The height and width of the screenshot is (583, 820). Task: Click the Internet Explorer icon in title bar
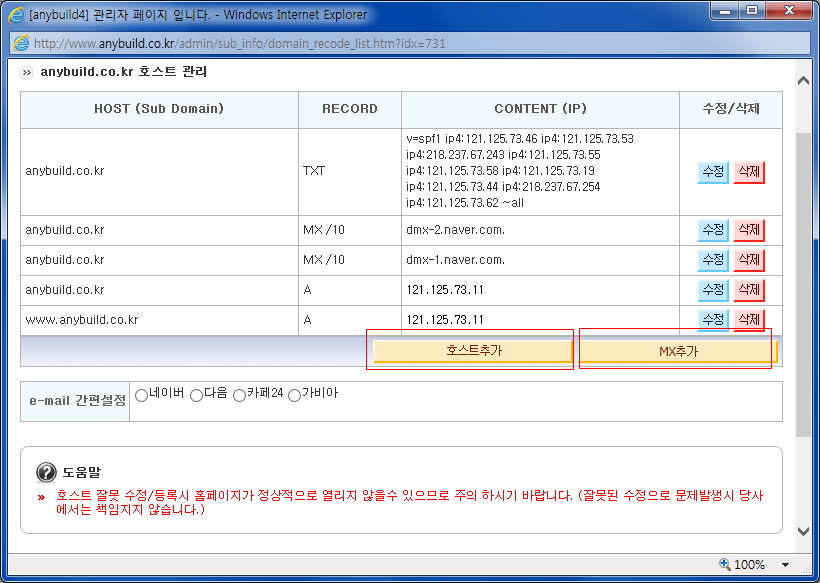coord(16,15)
